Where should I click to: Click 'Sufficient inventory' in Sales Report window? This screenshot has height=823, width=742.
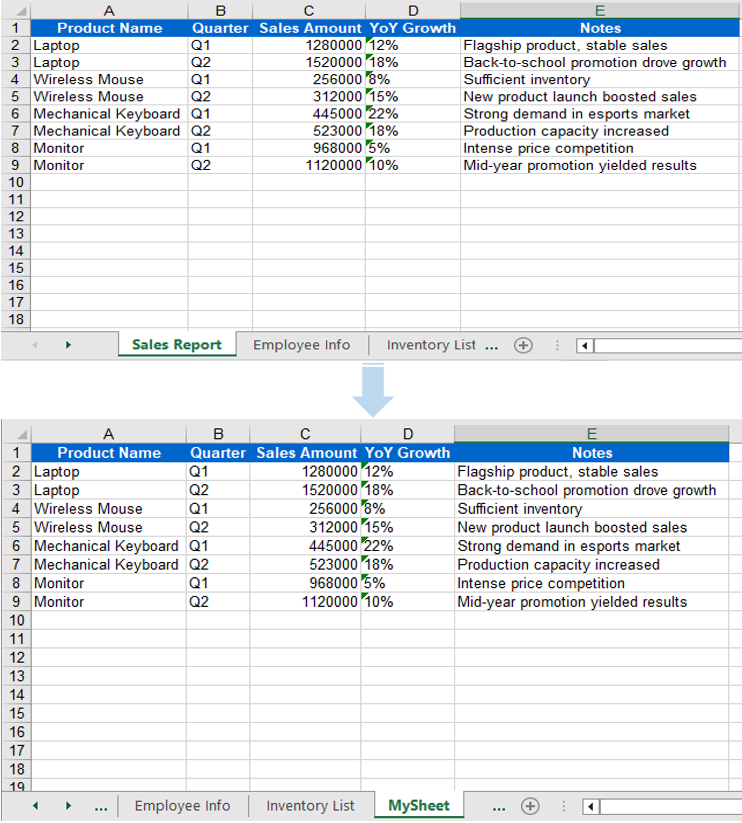600,80
